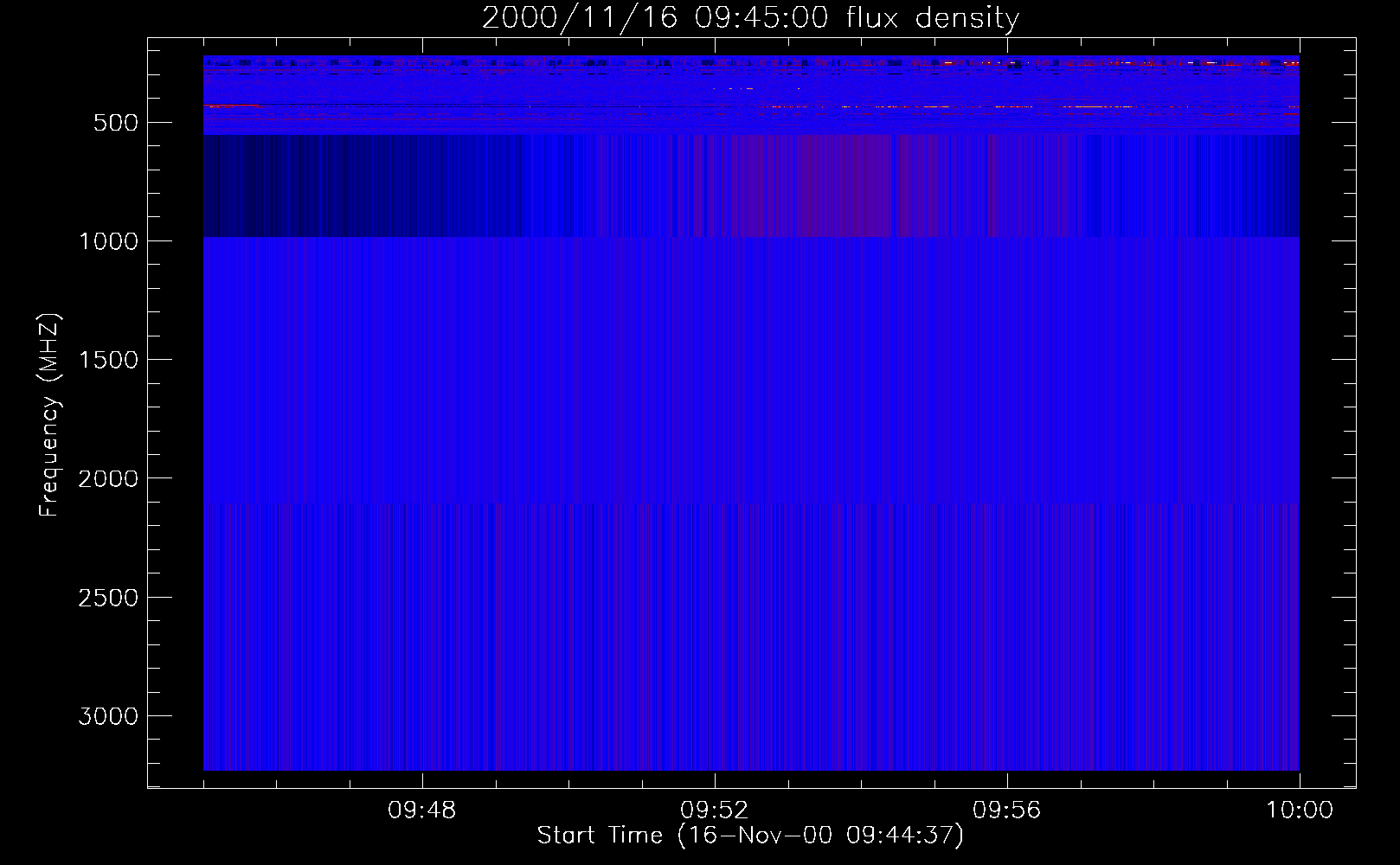This screenshot has height=865, width=1400.
Task: Select the 09:52 time tick label
Action: [715, 811]
